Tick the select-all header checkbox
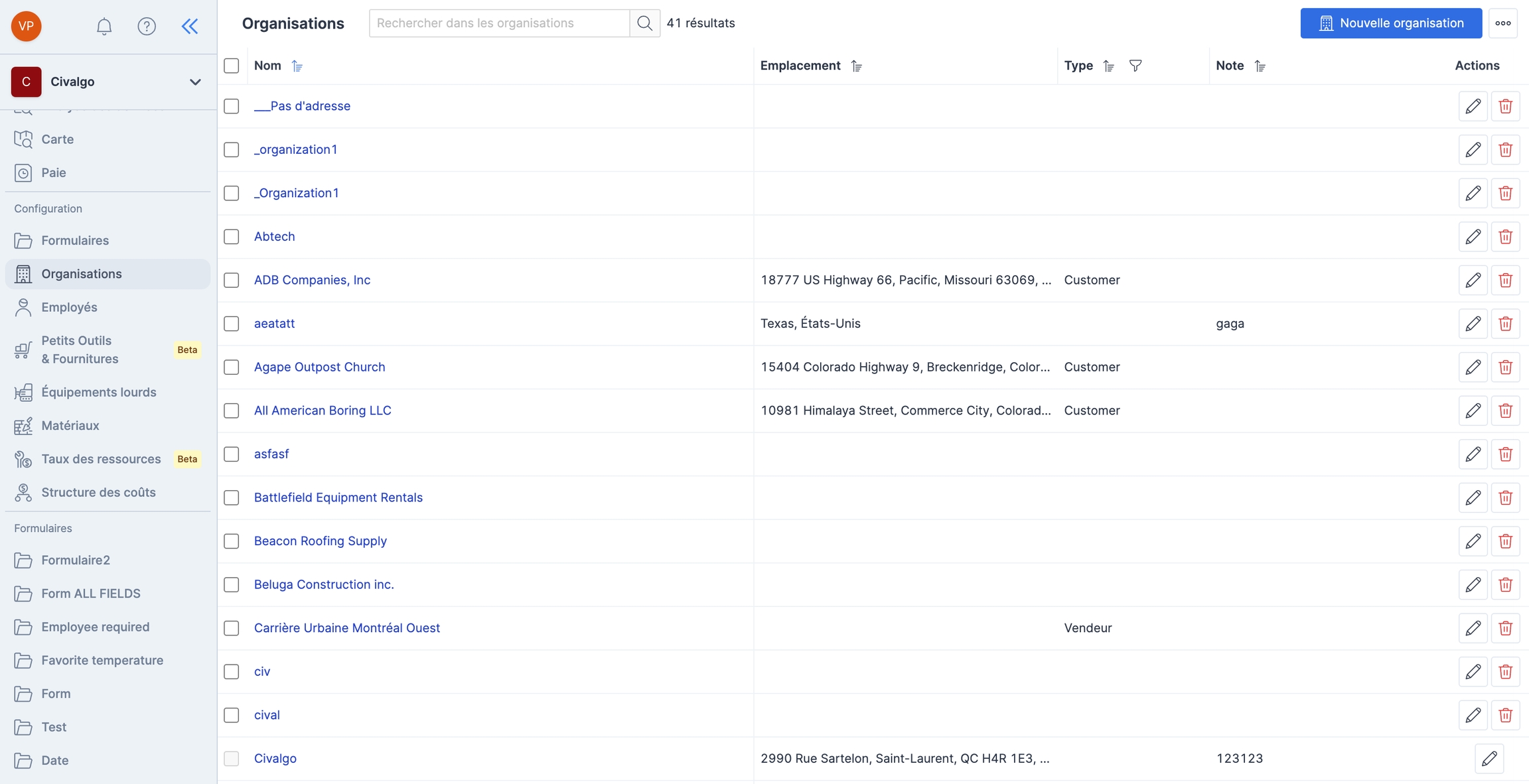This screenshot has height=784, width=1529. (x=232, y=66)
